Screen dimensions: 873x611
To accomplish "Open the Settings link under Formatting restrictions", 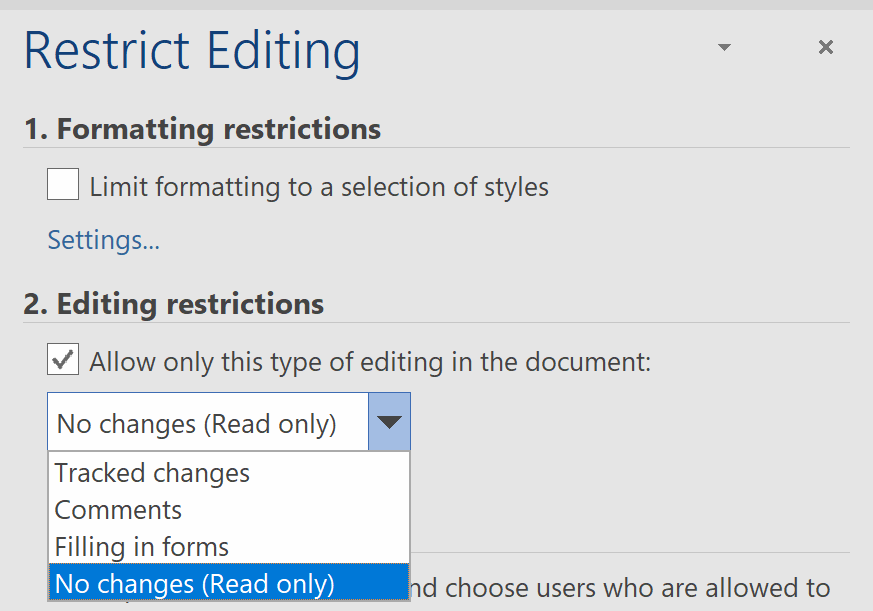I will 103,240.
